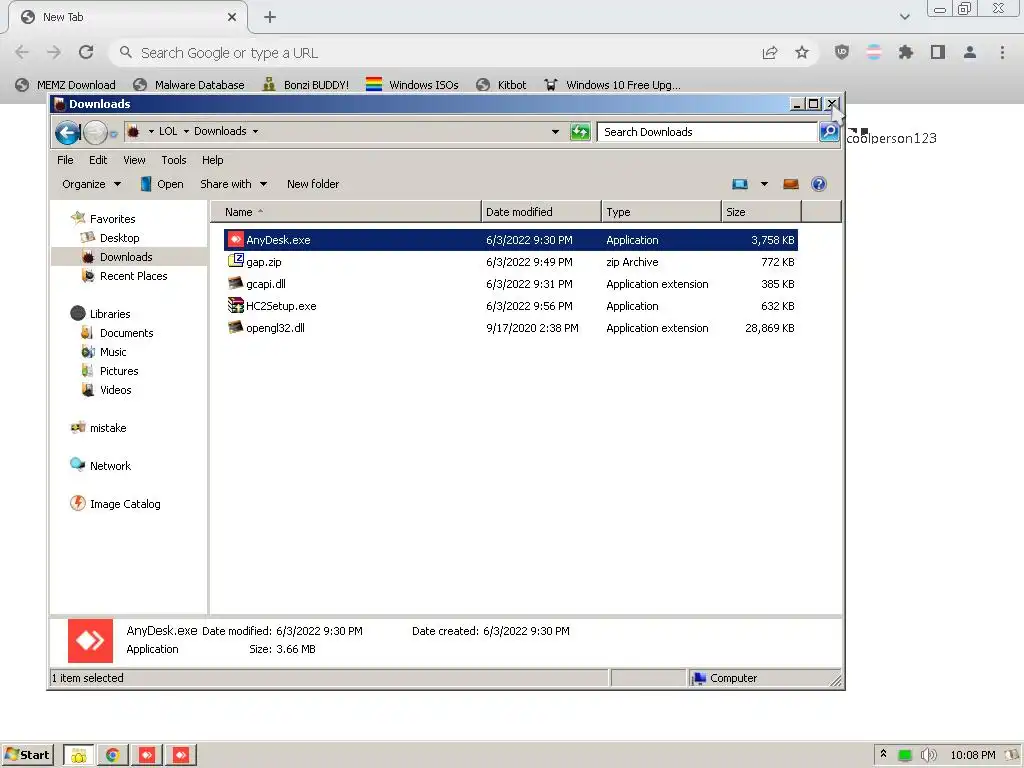Open Chrome extensions puzzle icon
Image resolution: width=1024 pixels, height=768 pixels.
click(x=905, y=52)
